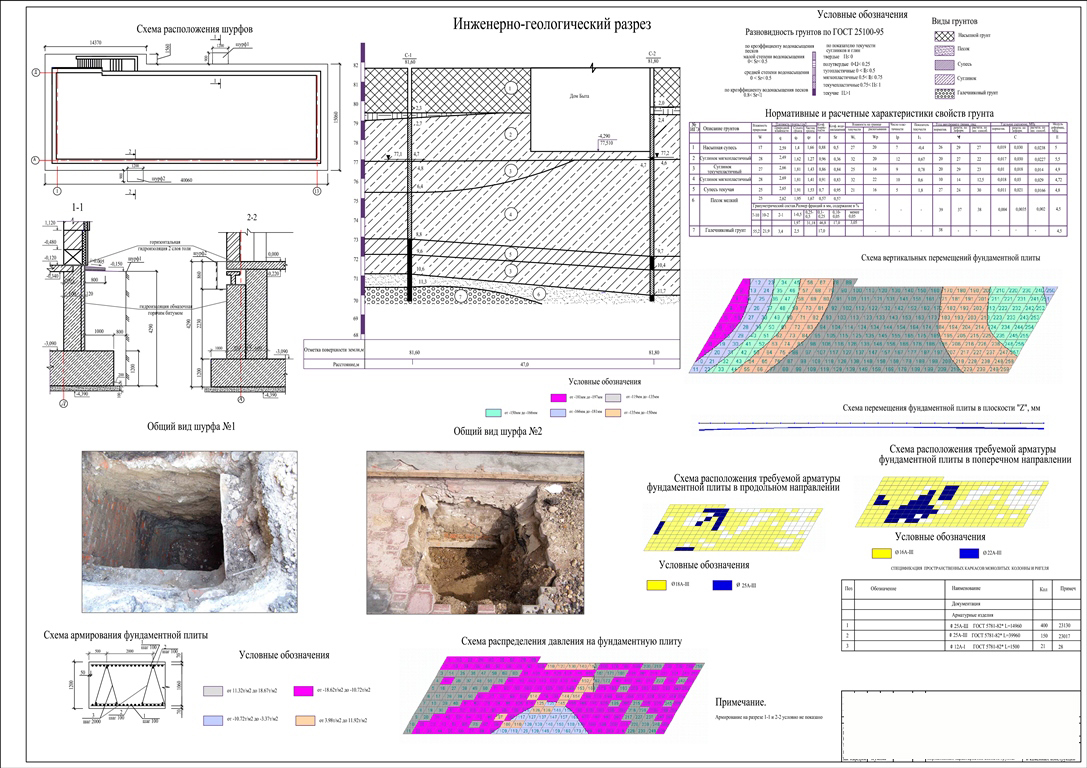Click the colored vertical displacement plate diagram
The width and height of the screenshot is (1087, 768).
point(874,326)
